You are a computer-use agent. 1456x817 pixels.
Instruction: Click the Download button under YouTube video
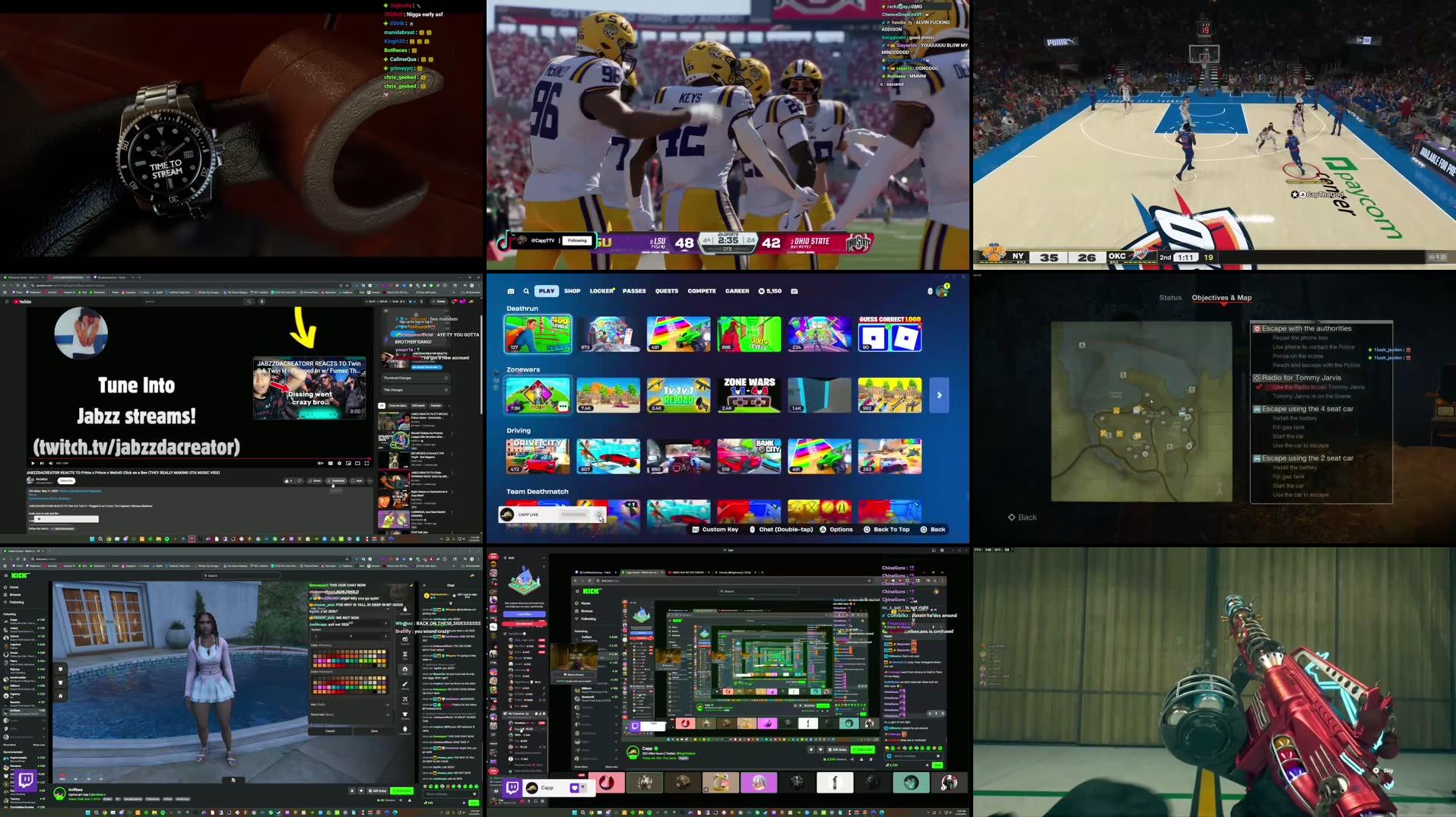click(x=336, y=480)
